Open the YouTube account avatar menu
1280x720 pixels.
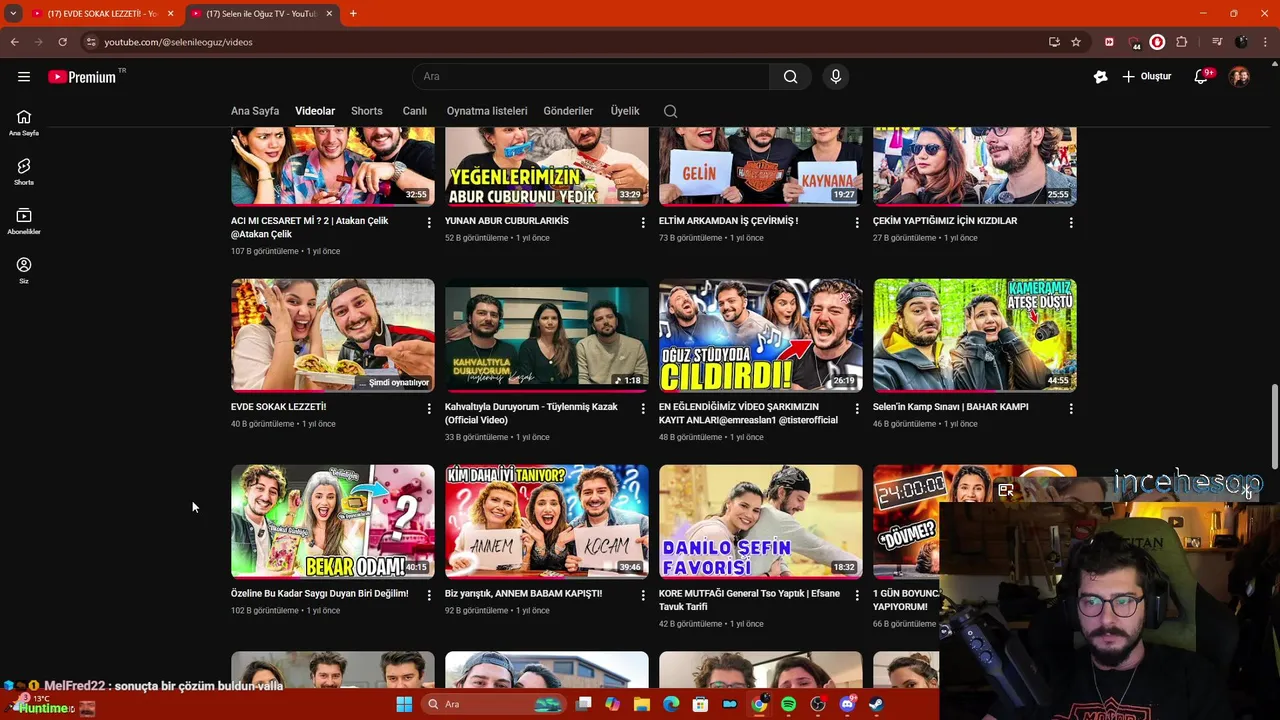(x=1239, y=77)
